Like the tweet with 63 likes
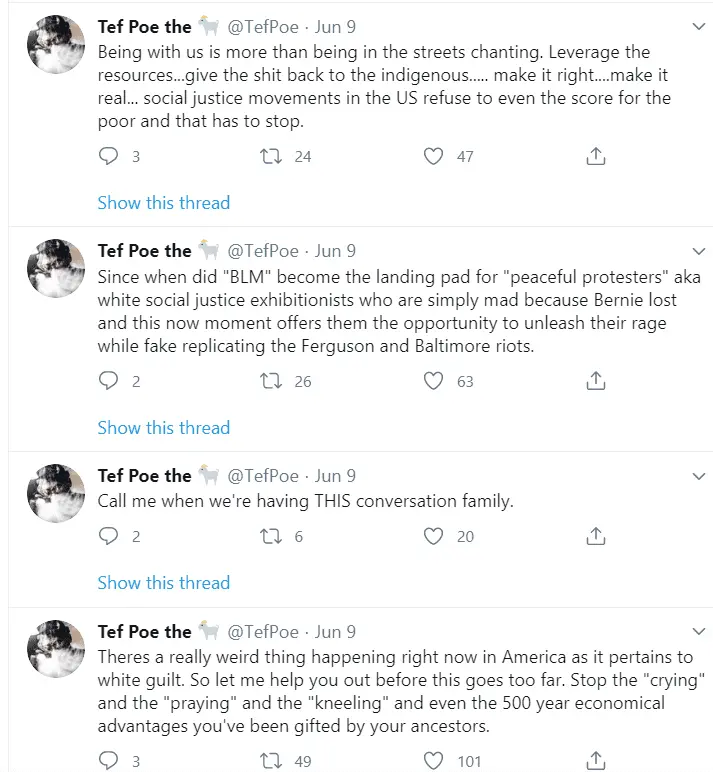The image size is (713, 772). coord(433,381)
